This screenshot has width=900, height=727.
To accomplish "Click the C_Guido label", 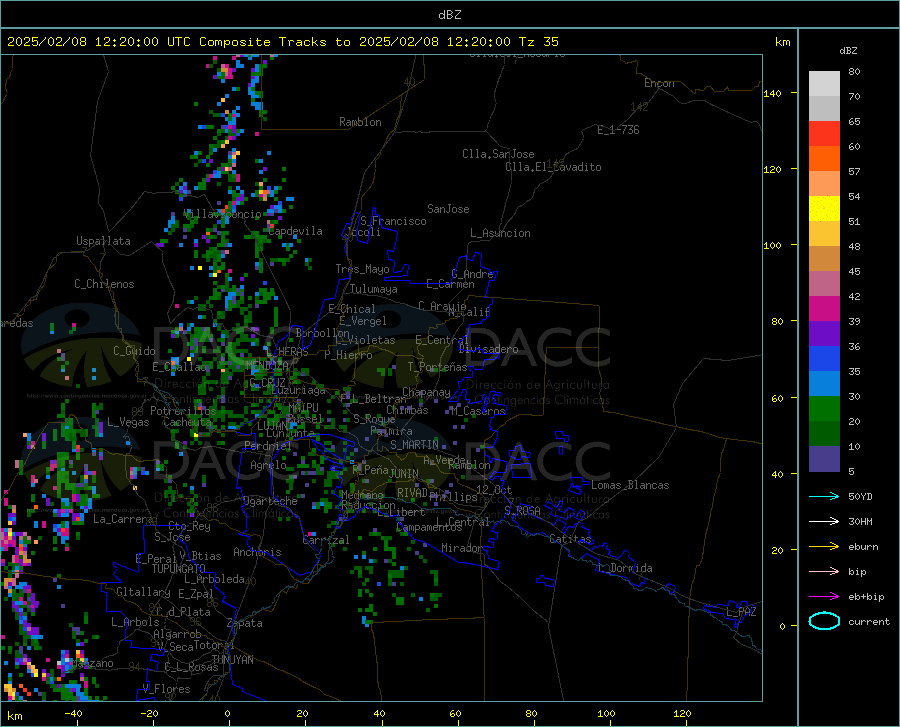I will tap(134, 351).
